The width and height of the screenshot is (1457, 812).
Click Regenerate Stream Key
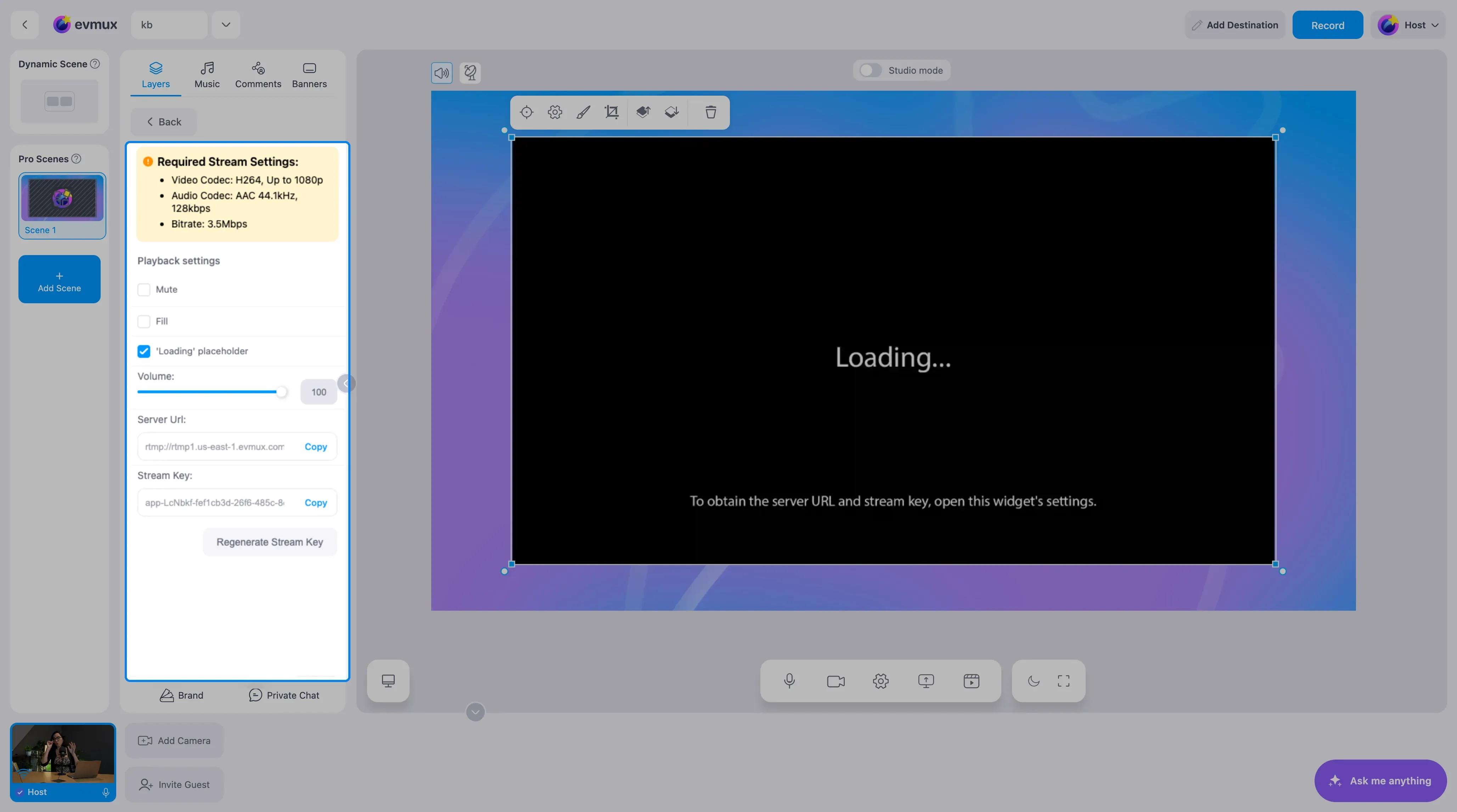pyautogui.click(x=270, y=542)
